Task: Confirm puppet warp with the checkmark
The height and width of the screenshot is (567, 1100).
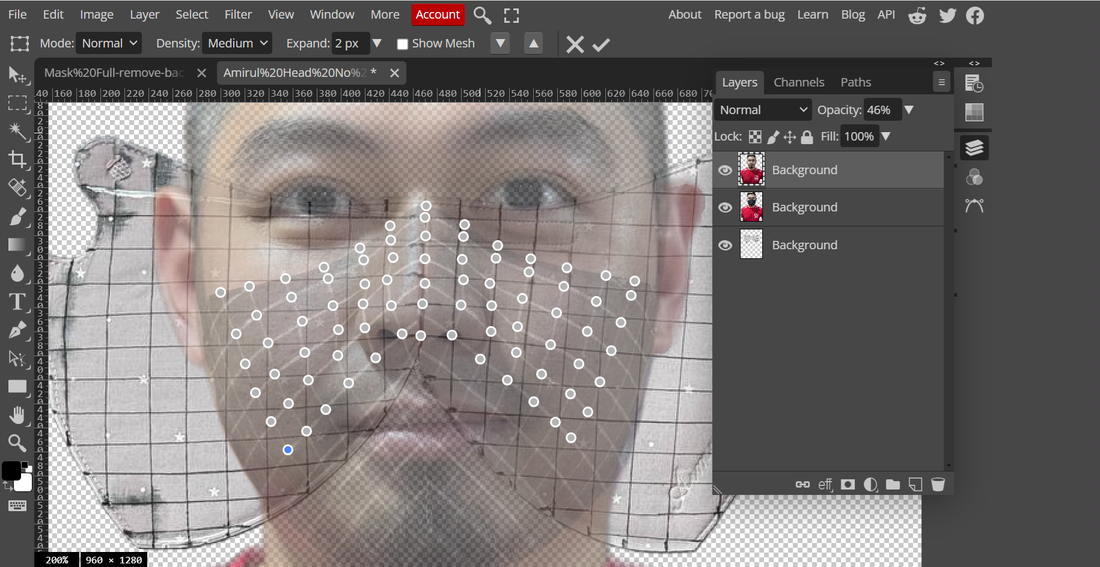Action: [x=601, y=45]
